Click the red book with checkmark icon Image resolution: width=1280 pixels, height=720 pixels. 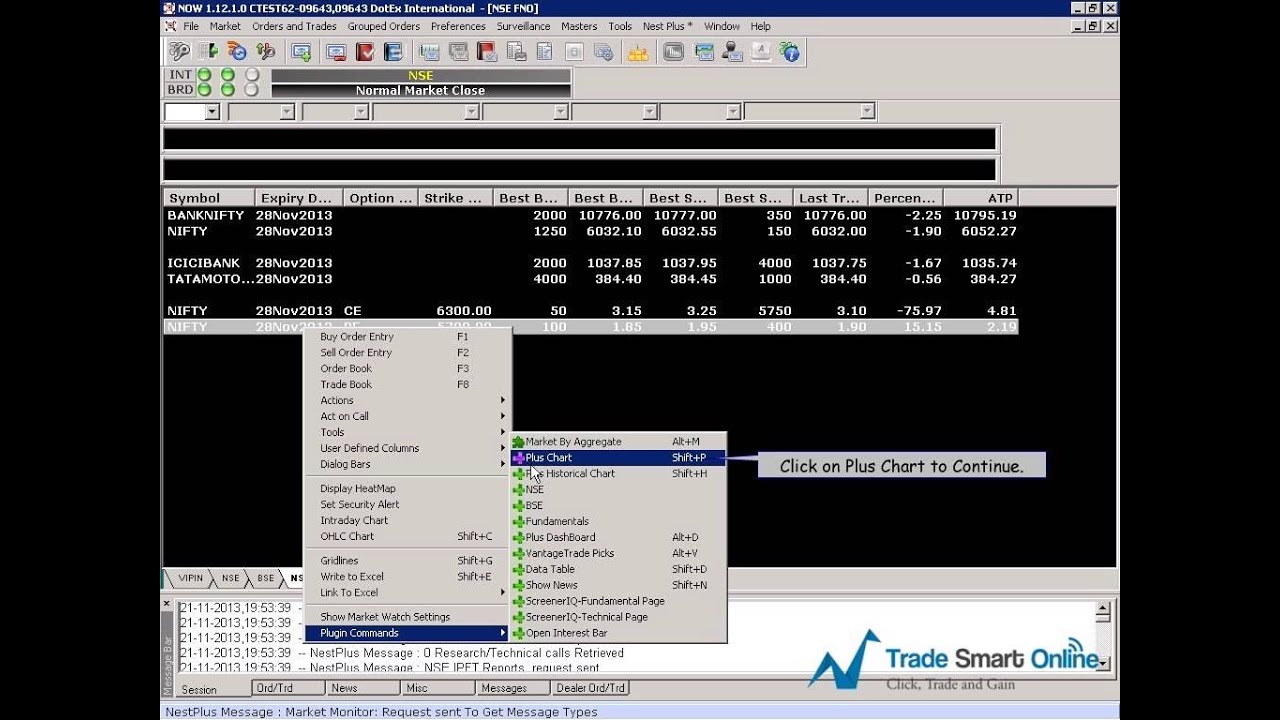pyautogui.click(x=365, y=51)
